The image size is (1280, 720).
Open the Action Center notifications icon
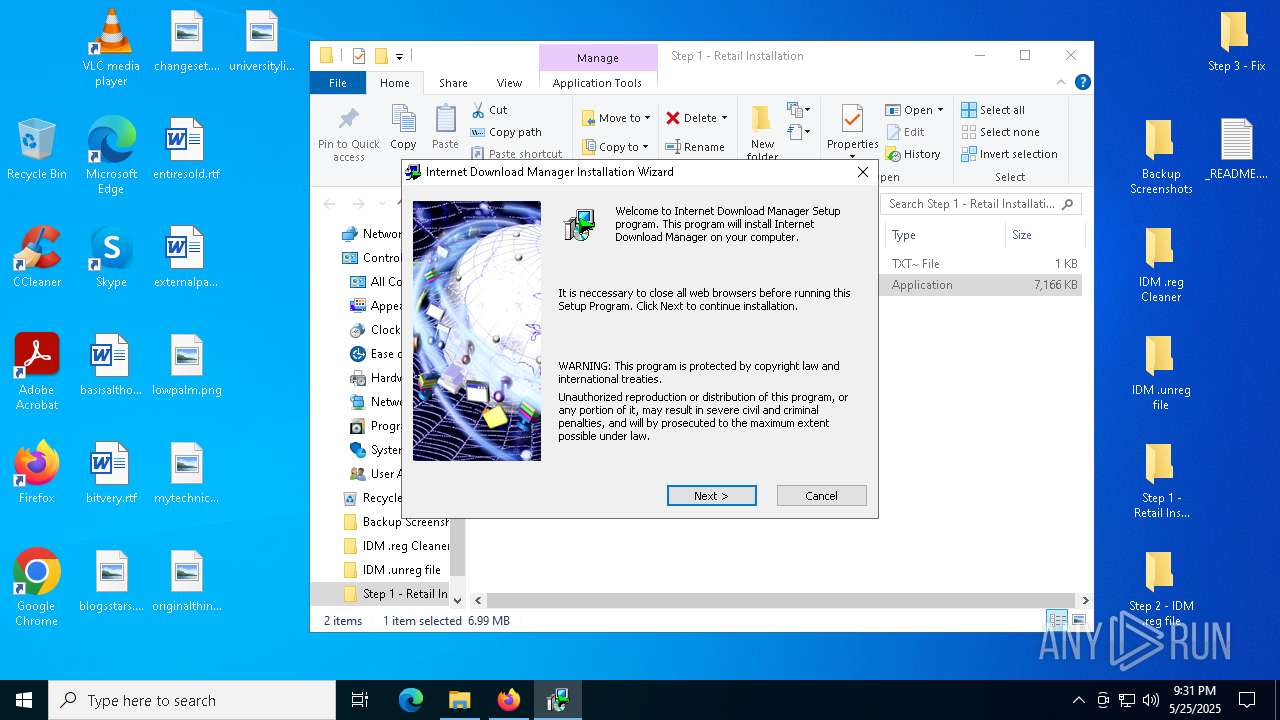(x=1247, y=700)
